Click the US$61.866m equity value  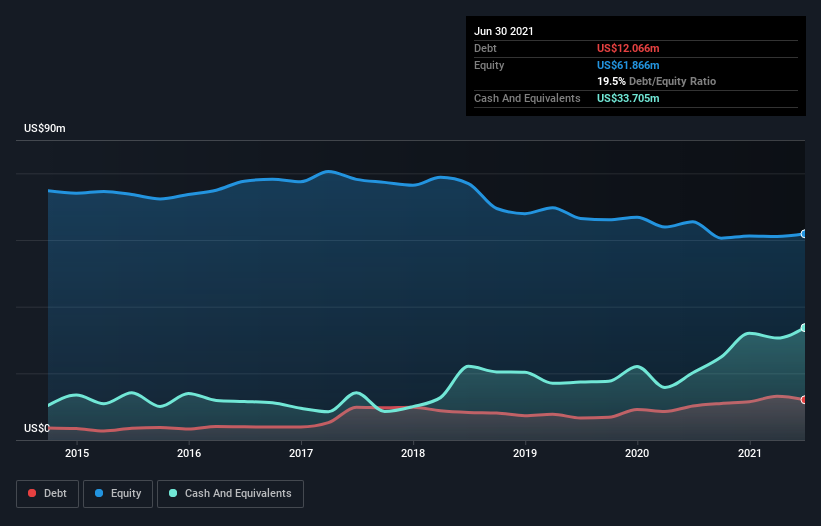click(x=628, y=65)
